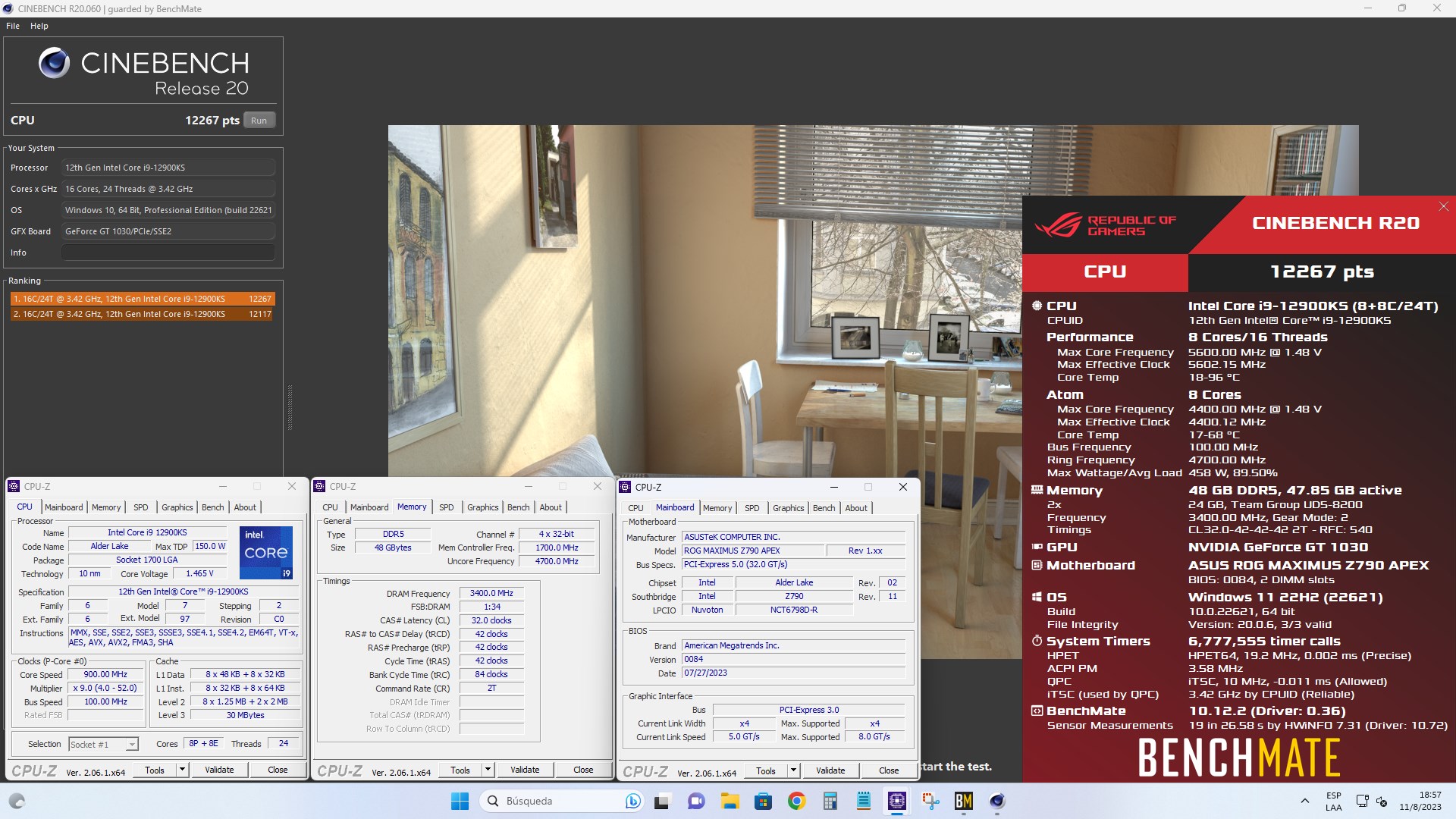The image size is (1456, 819).
Task: Expand Tools dropdown arrow in CPU-Z Memory window
Action: (488, 770)
